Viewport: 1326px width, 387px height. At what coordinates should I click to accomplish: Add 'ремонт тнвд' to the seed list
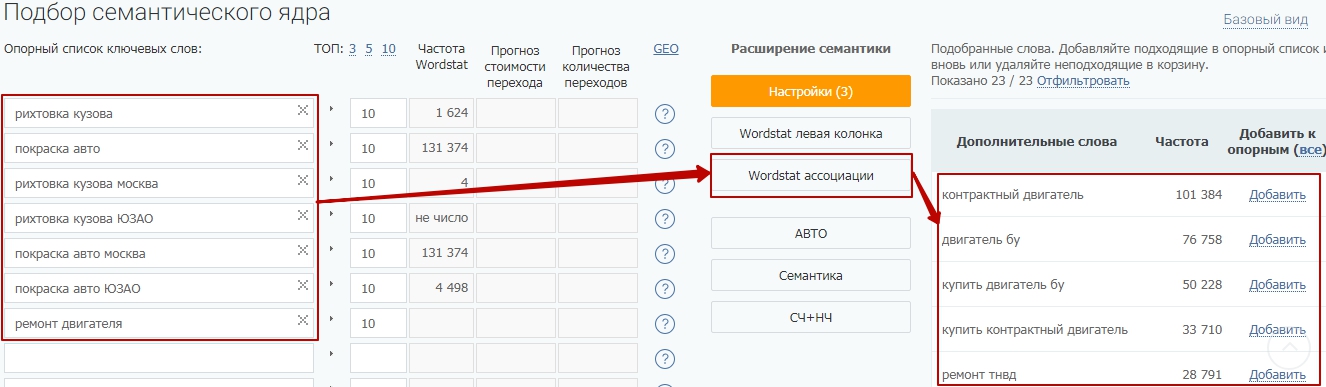click(1277, 375)
